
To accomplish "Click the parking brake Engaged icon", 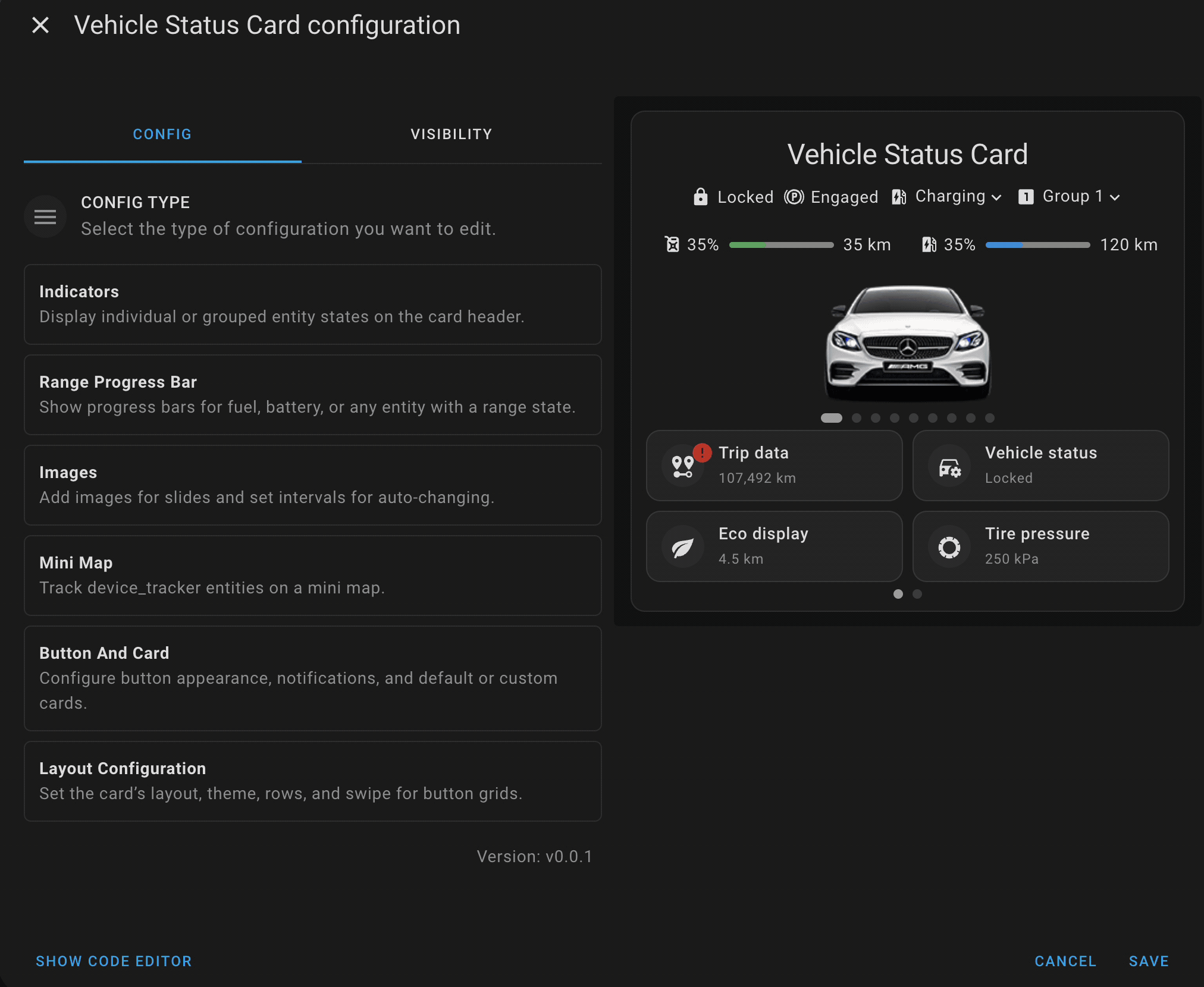I will 794,197.
